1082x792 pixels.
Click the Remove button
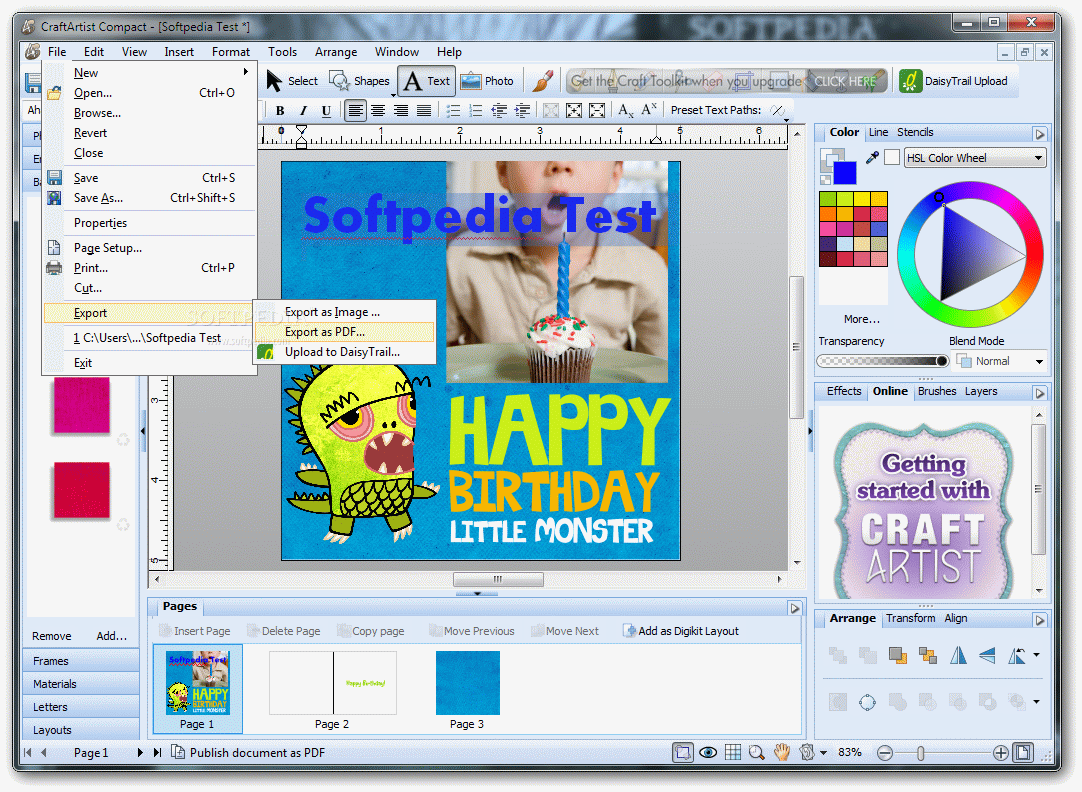pyautogui.click(x=52, y=636)
